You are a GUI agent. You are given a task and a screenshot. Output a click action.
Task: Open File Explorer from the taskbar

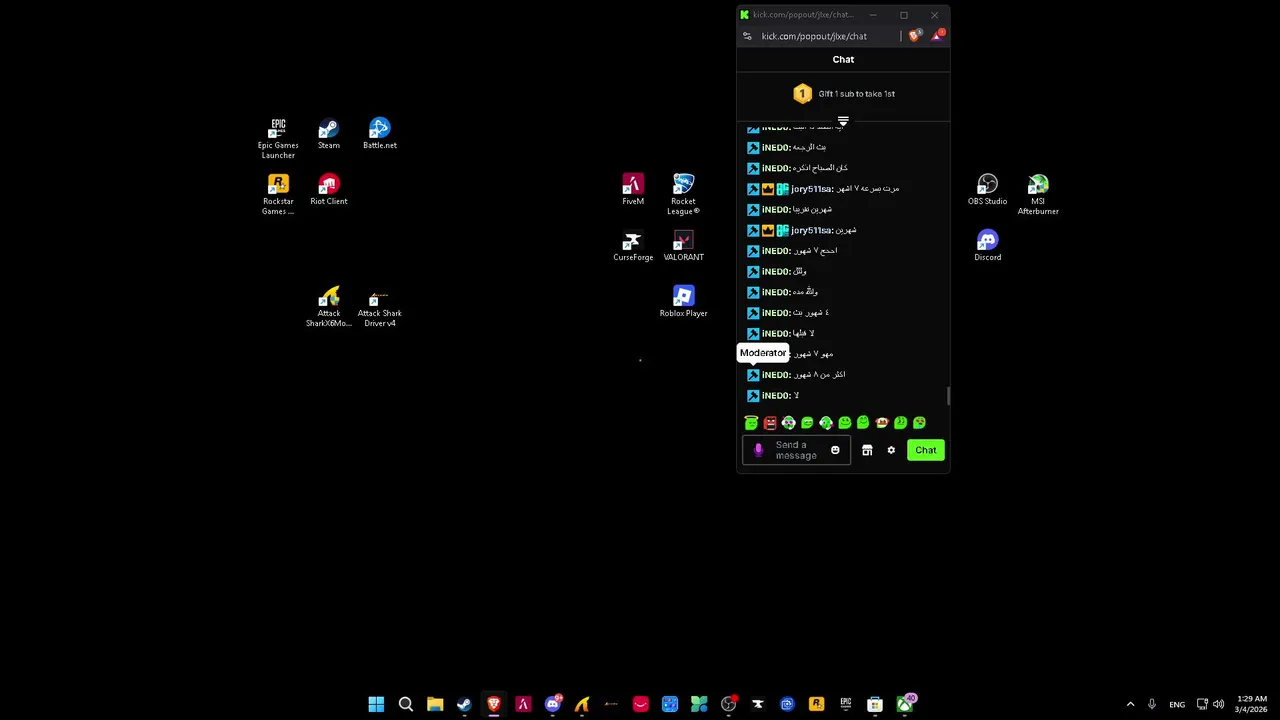click(x=435, y=705)
